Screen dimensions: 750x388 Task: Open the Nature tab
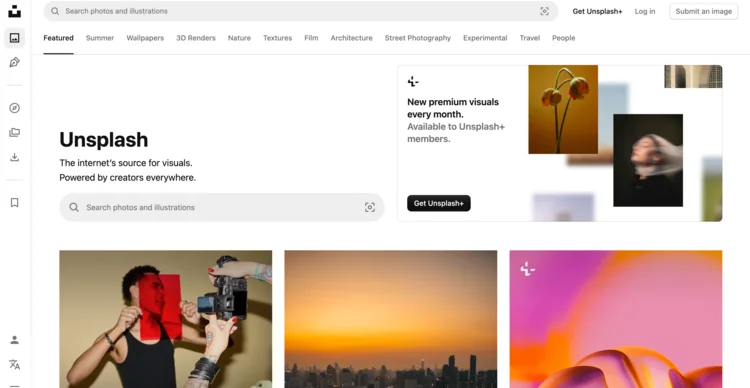239,38
